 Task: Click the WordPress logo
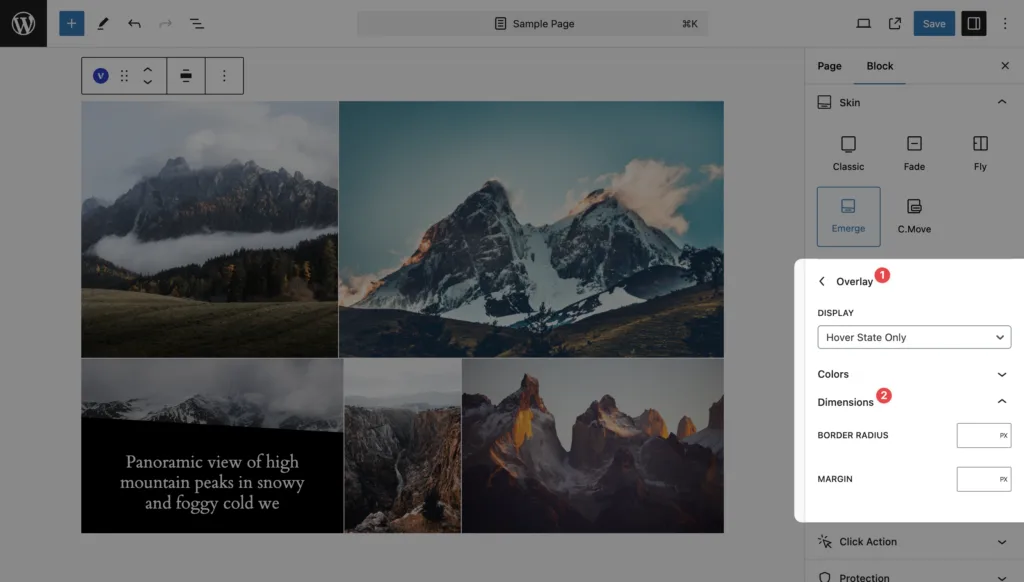tap(24, 24)
